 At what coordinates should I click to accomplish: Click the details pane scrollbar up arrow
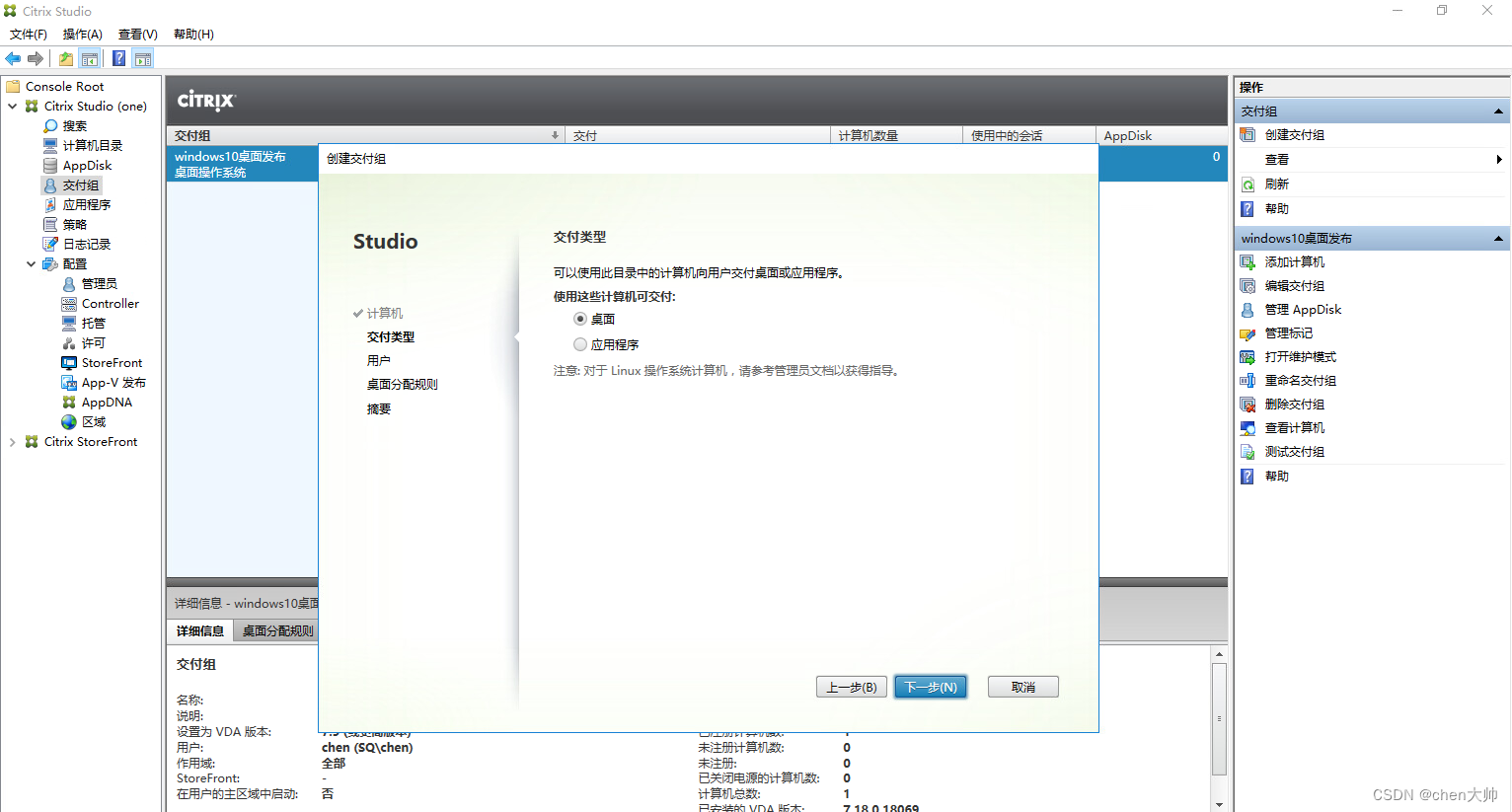1220,654
